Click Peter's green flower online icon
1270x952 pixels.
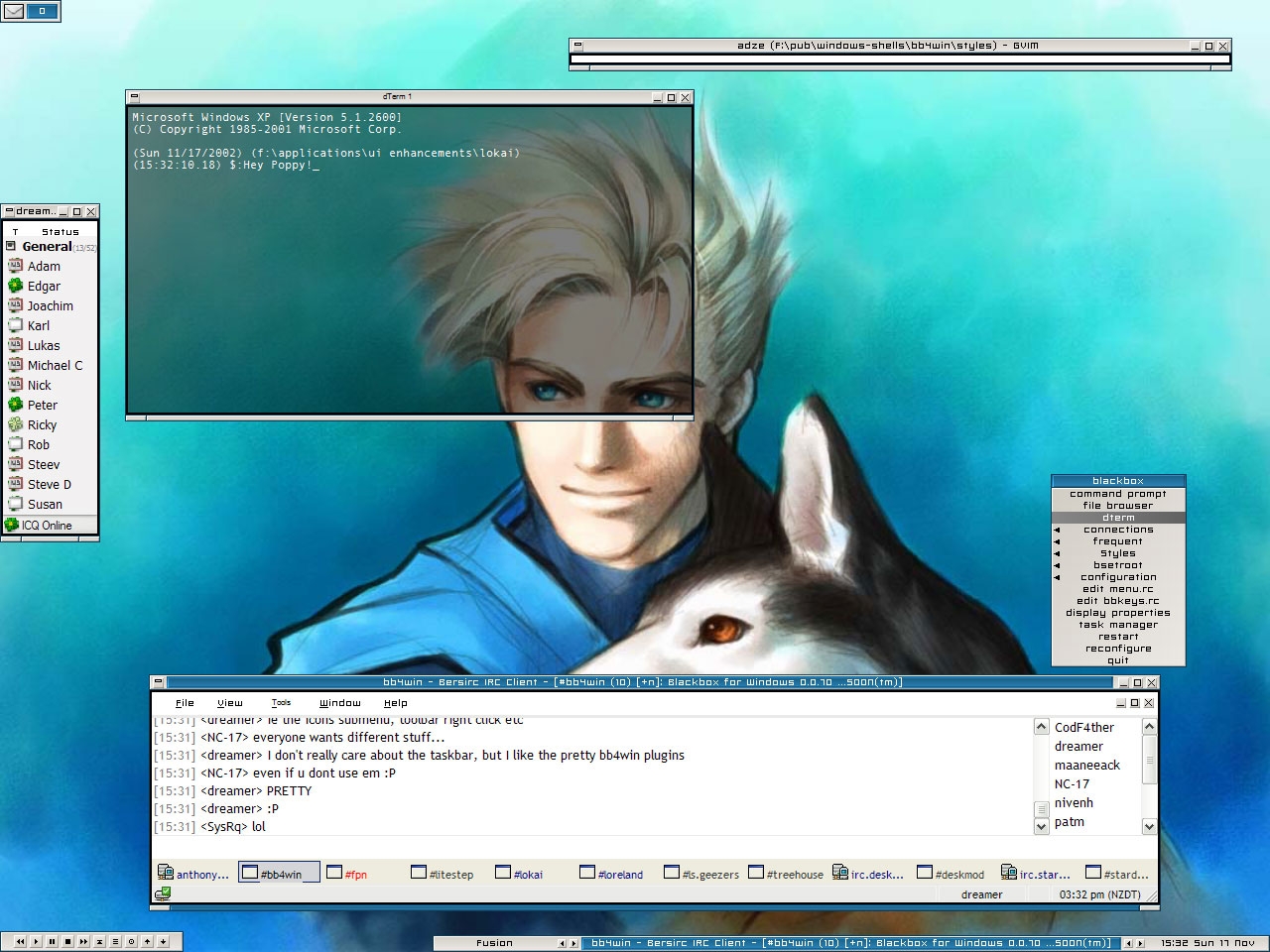(x=15, y=405)
